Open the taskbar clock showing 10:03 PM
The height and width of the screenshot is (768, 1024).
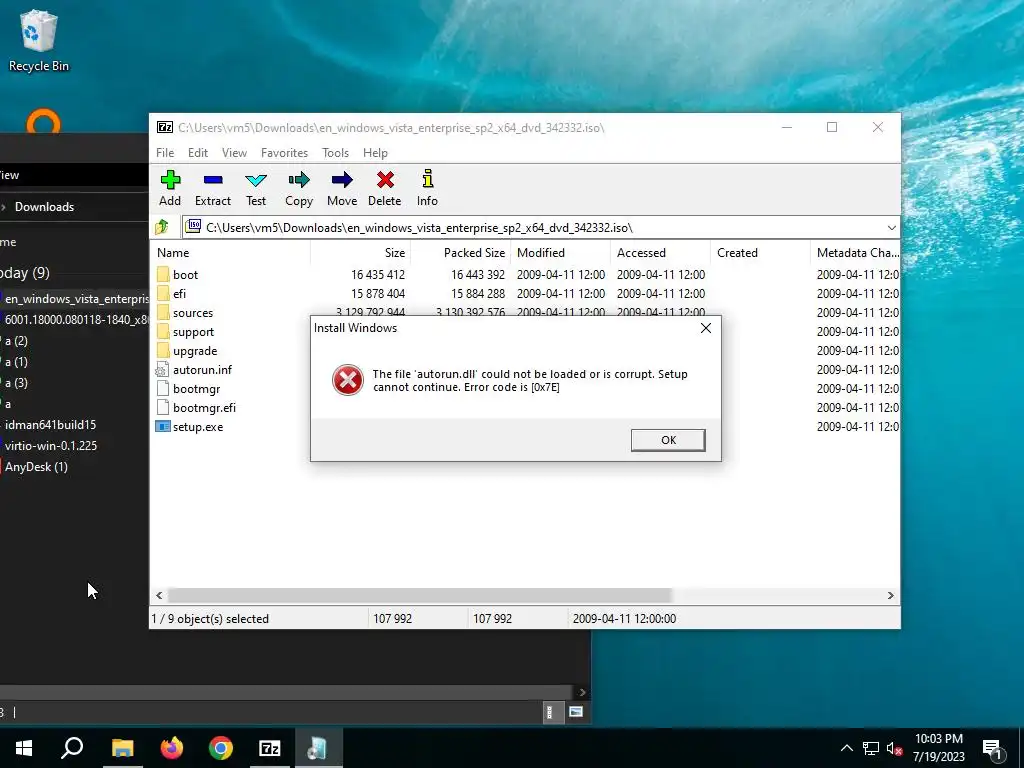[938, 748]
